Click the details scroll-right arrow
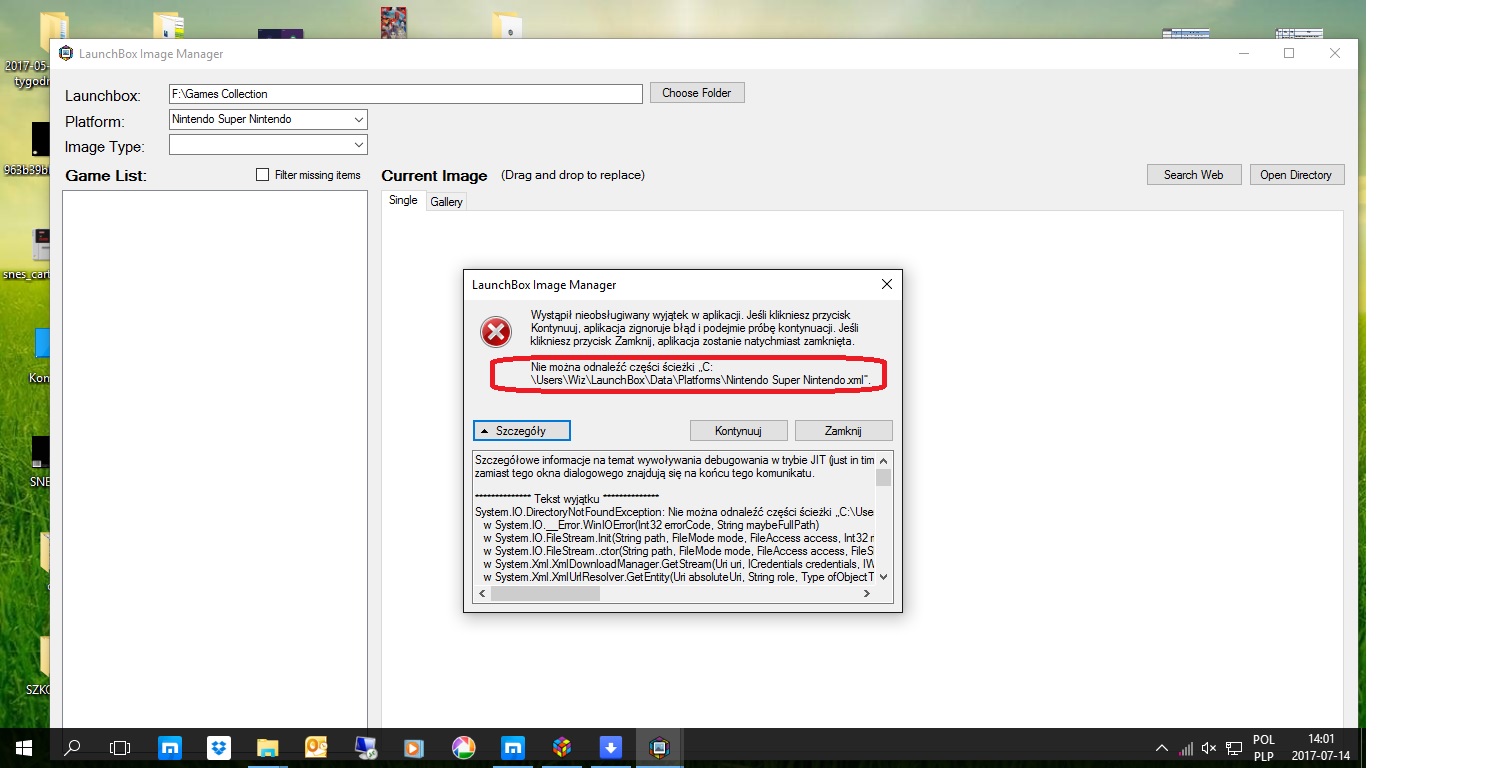The width and height of the screenshot is (1512, 768). point(866,593)
